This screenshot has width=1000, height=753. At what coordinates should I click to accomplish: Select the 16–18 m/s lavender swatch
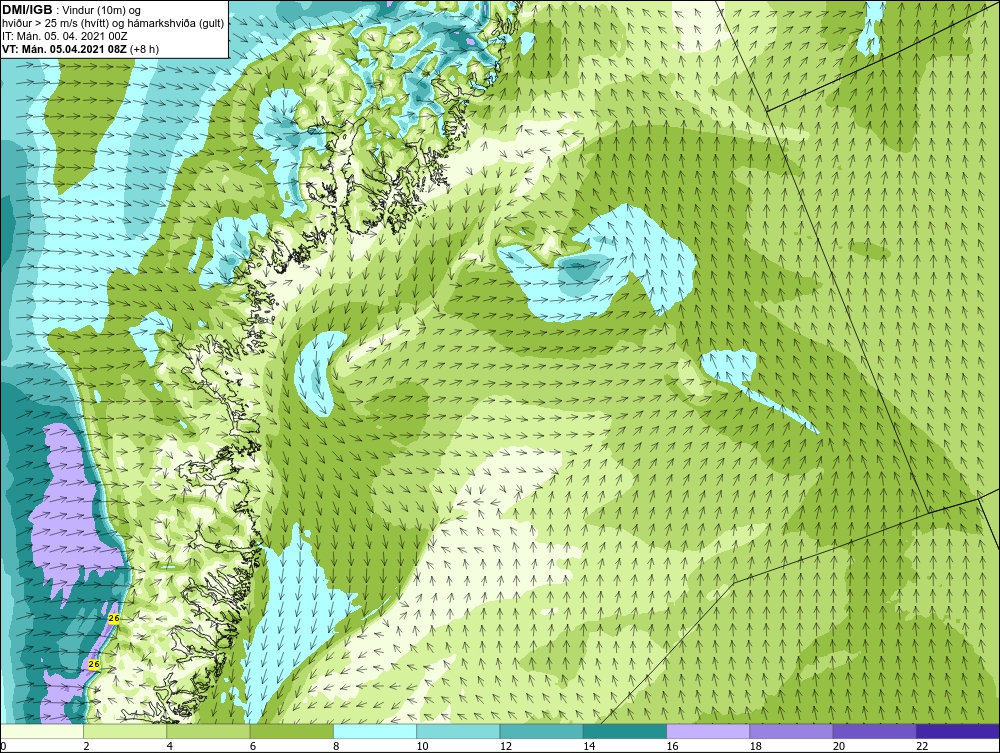click(x=708, y=731)
